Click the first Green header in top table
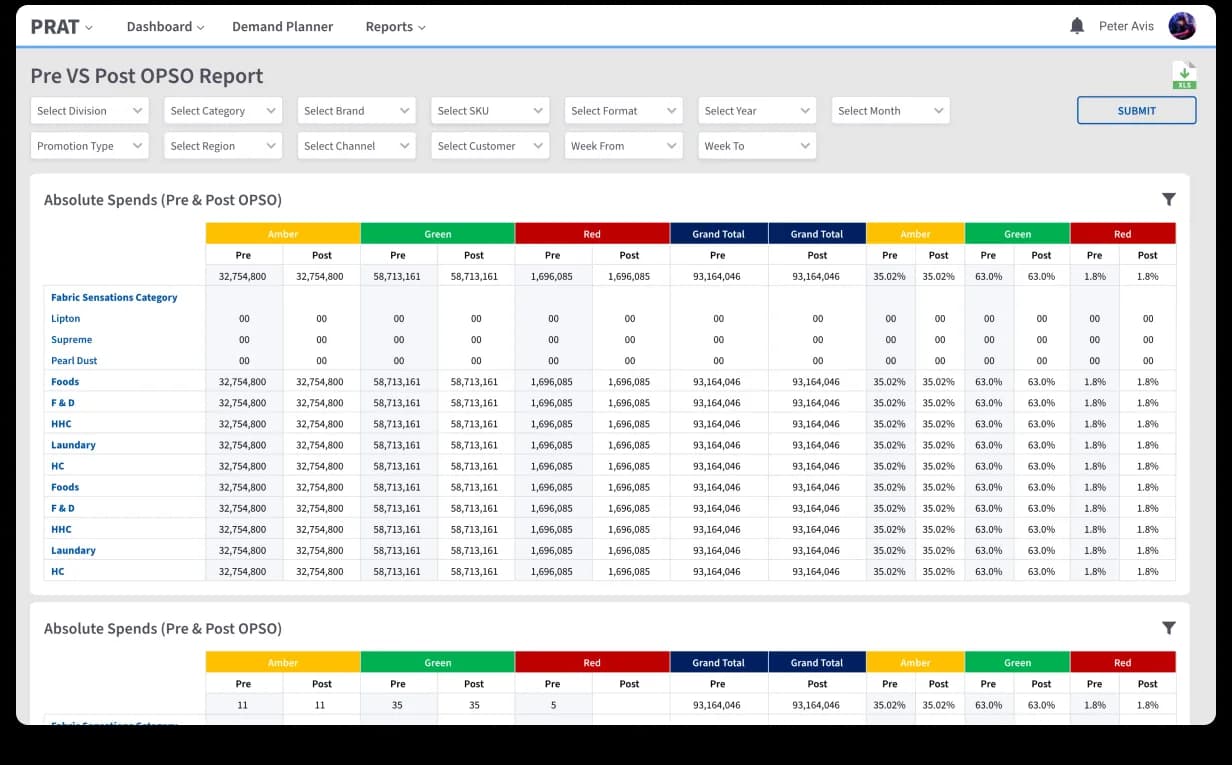Image resolution: width=1232 pixels, height=765 pixels. coord(438,234)
